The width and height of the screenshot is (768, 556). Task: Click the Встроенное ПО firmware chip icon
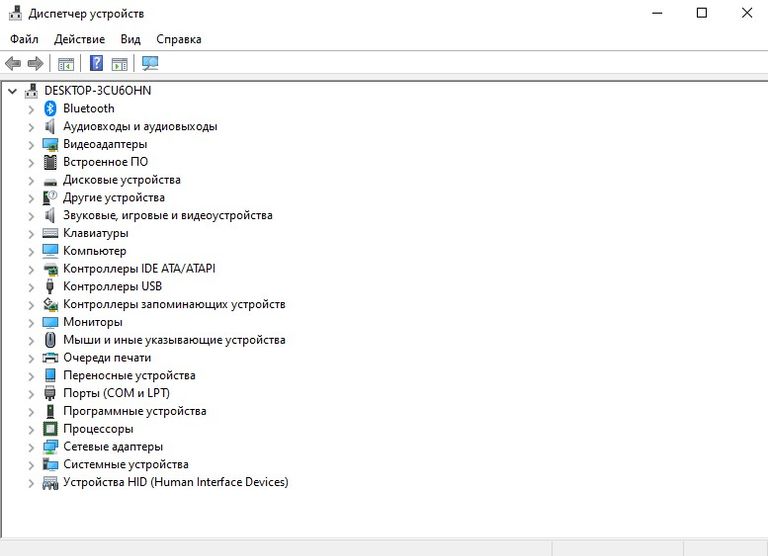click(50, 162)
